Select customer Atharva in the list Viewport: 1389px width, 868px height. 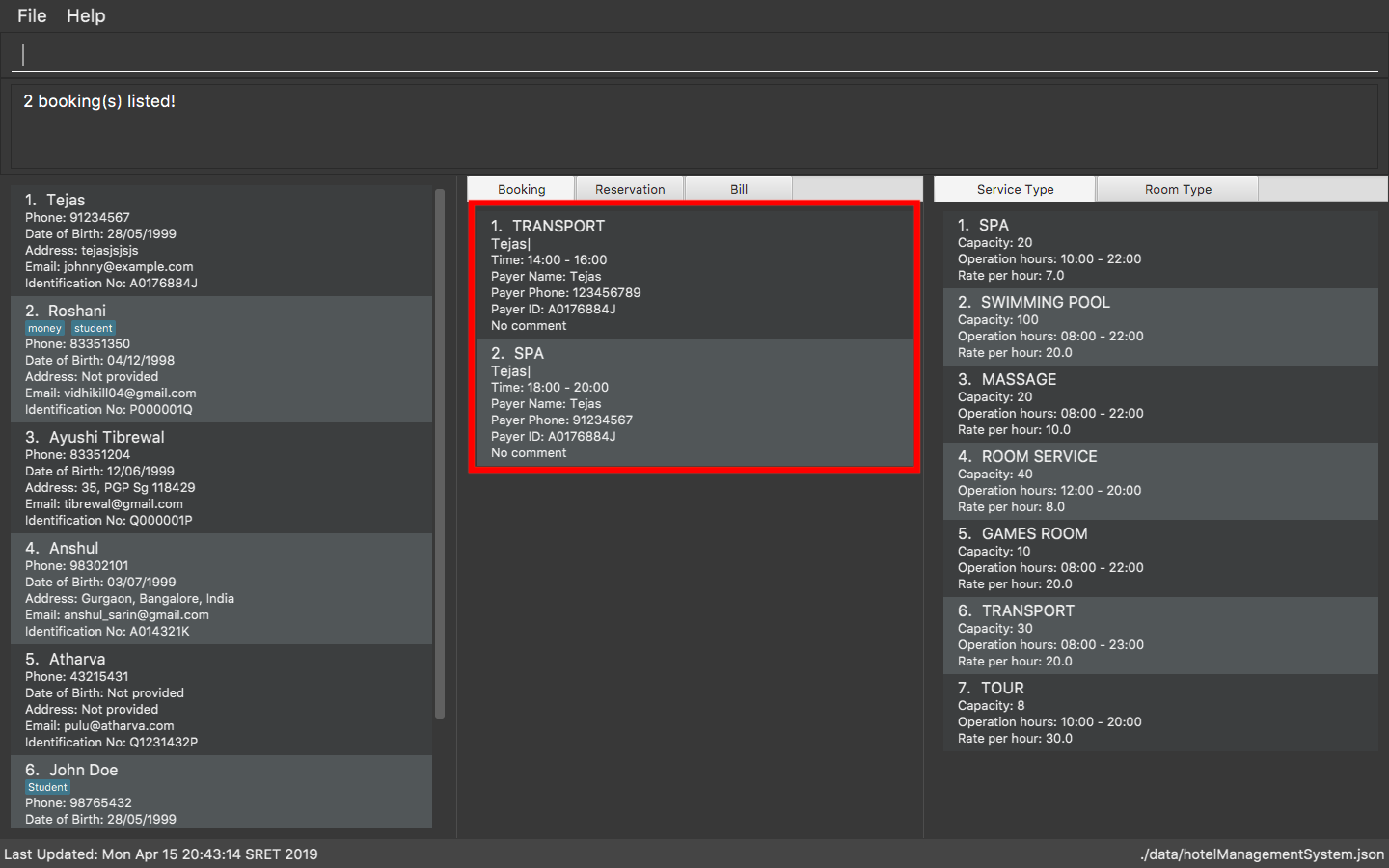[x=221, y=699]
